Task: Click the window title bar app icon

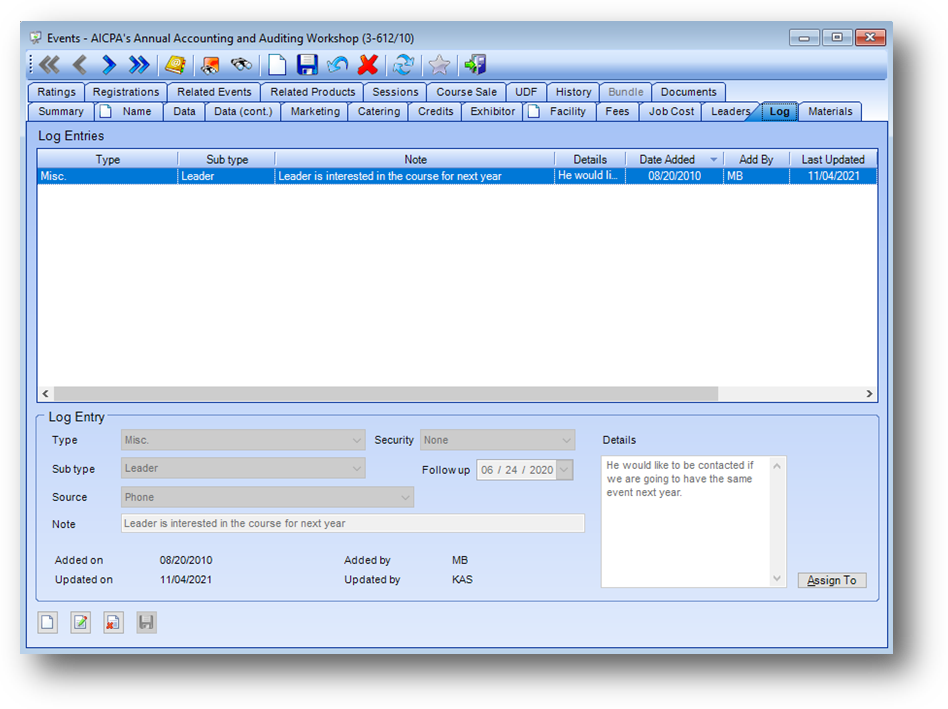Action: pyautogui.click(x=36, y=38)
